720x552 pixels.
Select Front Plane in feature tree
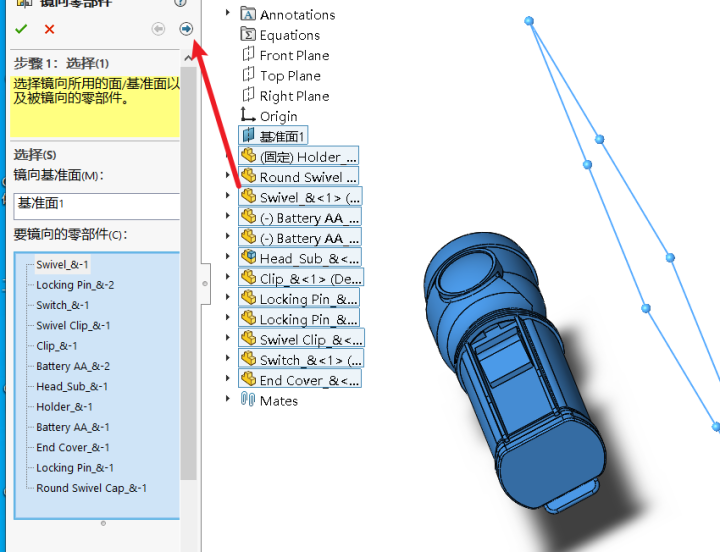(x=294, y=56)
